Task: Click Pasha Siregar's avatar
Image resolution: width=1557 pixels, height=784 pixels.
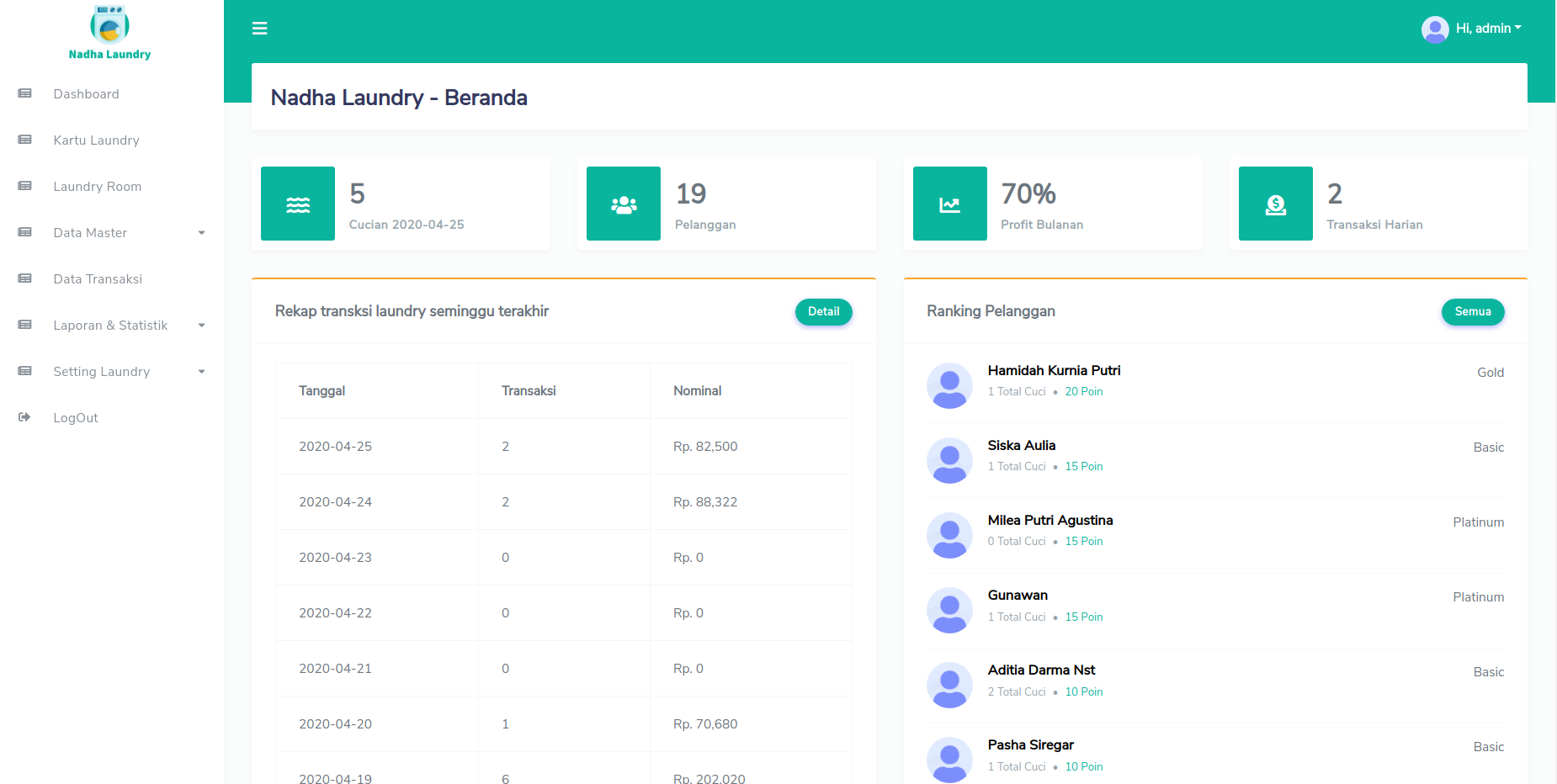Action: pos(949,760)
